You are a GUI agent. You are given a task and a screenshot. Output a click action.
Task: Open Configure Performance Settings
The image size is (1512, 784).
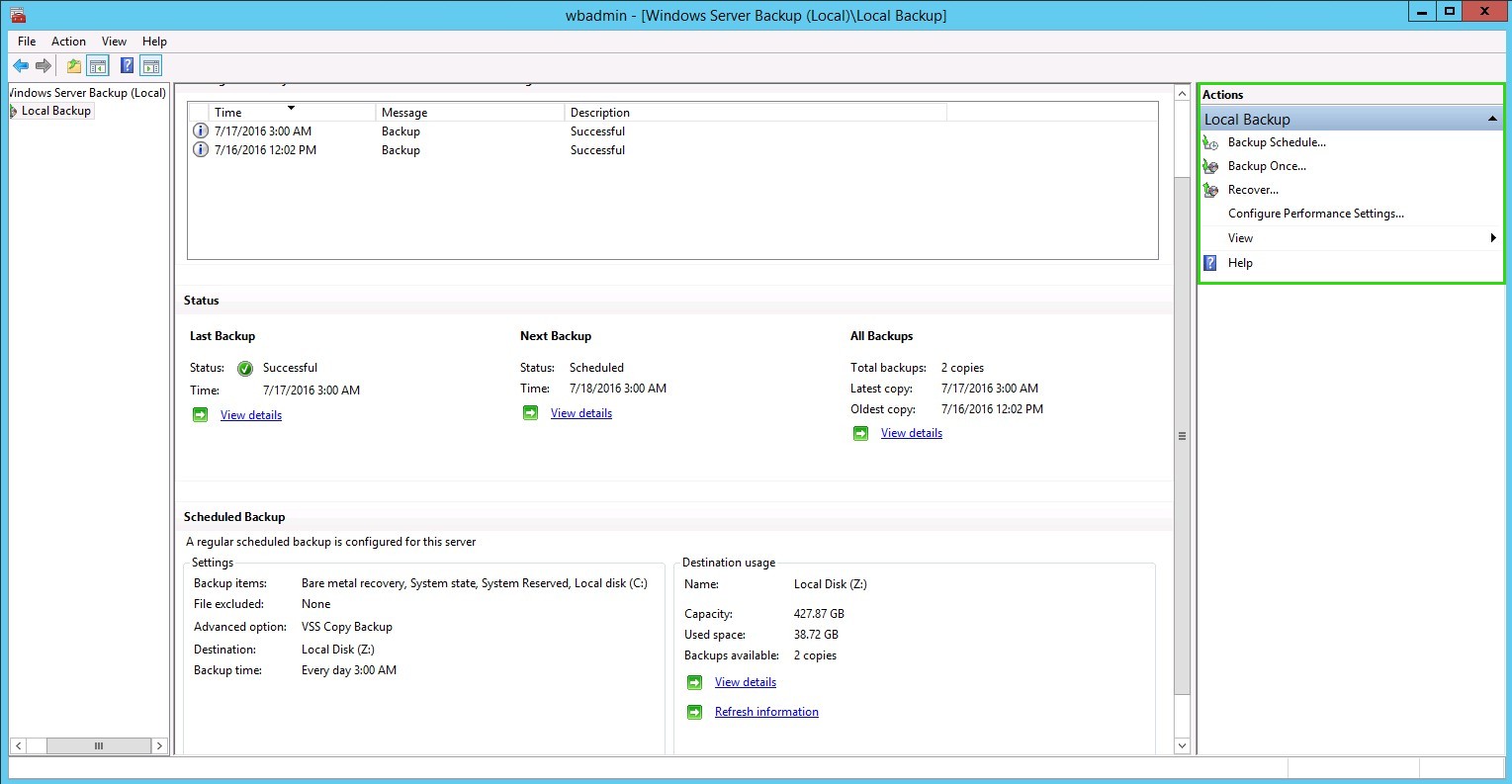click(x=1315, y=214)
